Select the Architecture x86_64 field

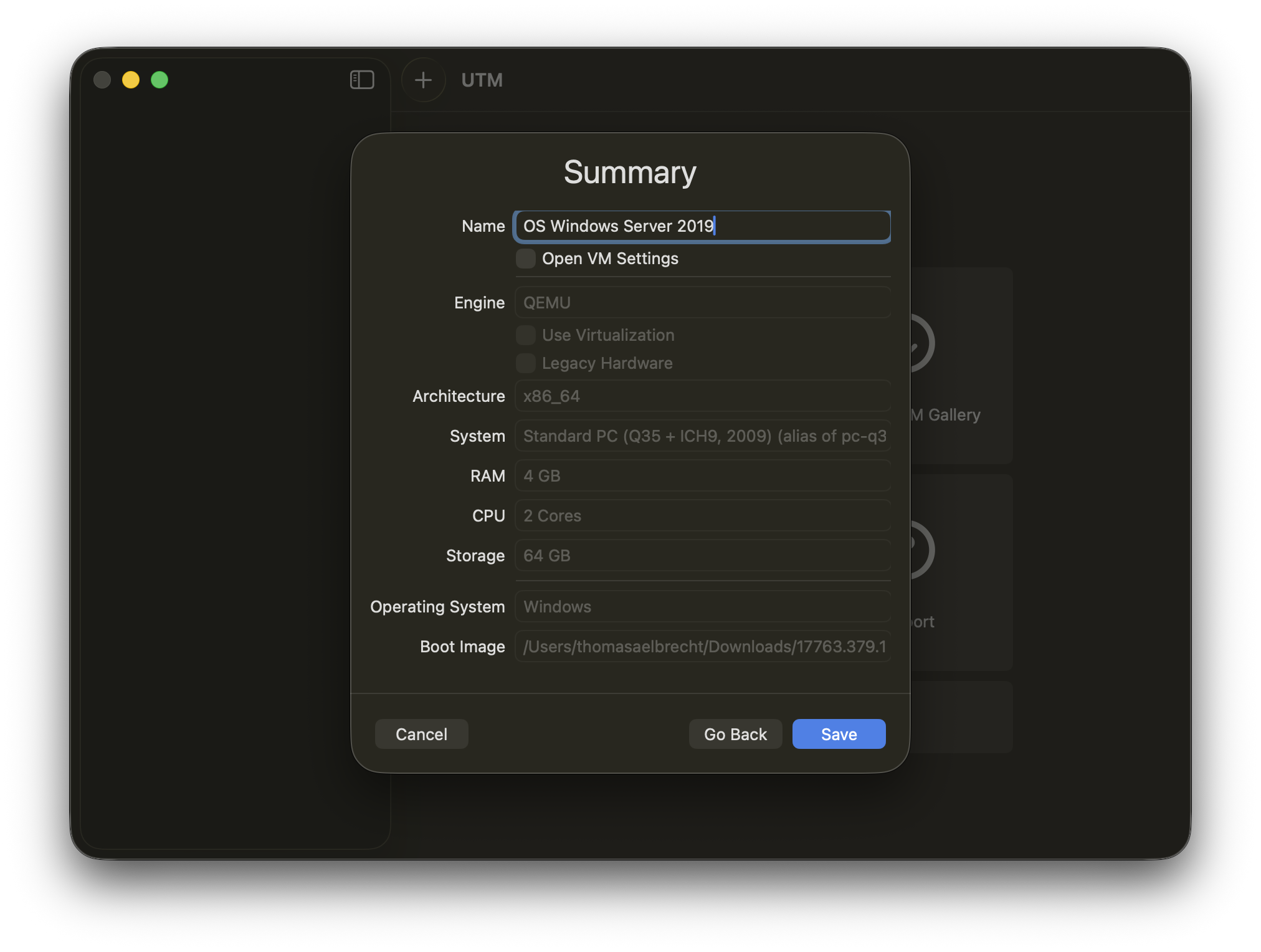tap(702, 396)
